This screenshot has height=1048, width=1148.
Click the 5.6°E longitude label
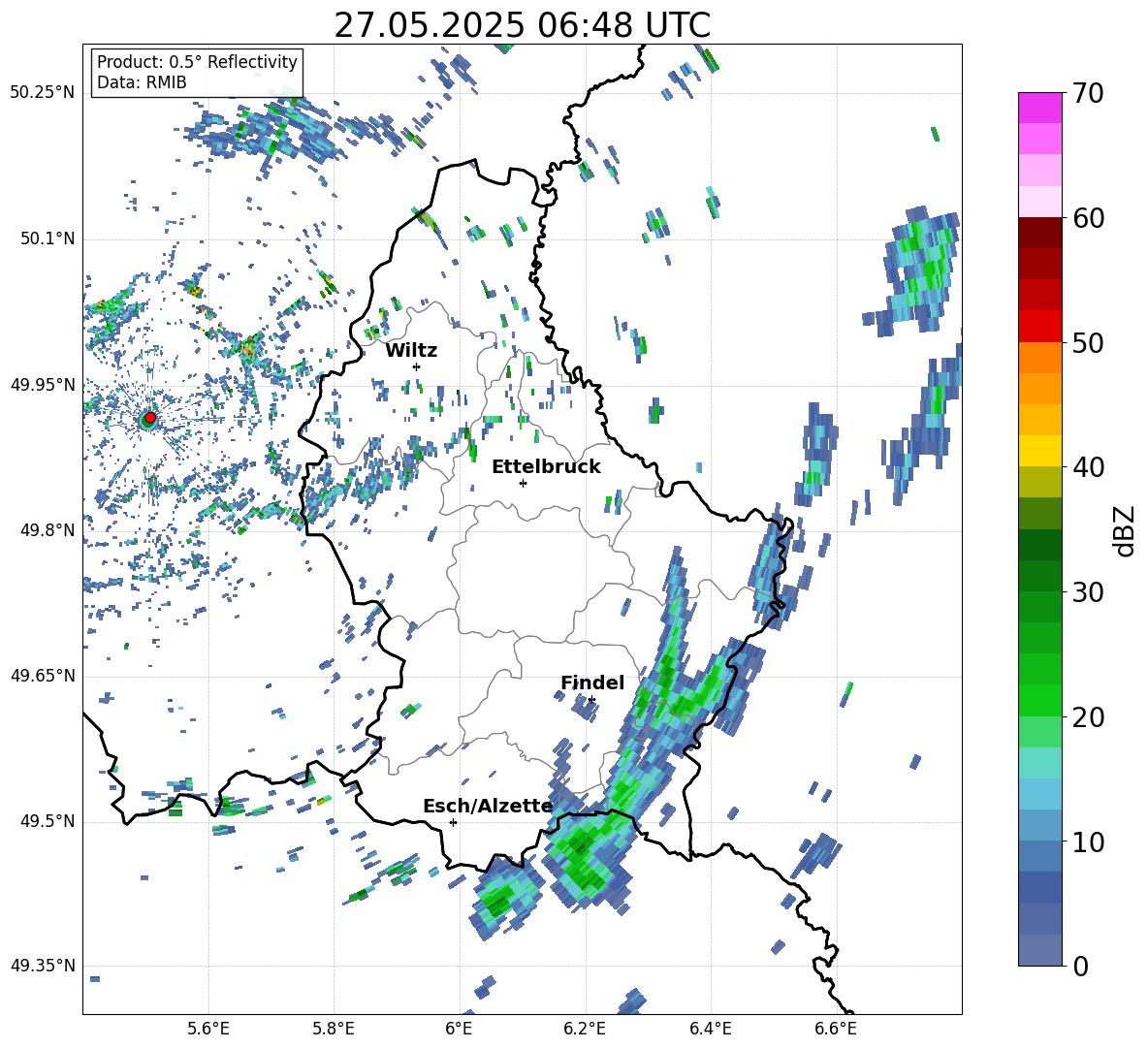(208, 1029)
